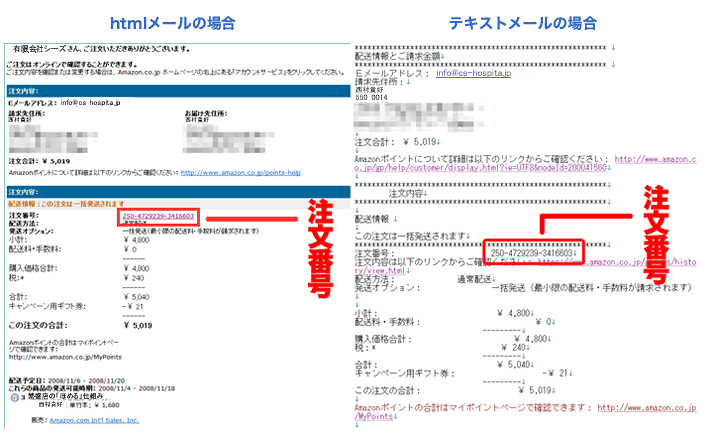The width and height of the screenshot is (709, 446).
Task: Click the 配送料・手数料 amount ¥ 0 in html mail
Action: point(130,249)
